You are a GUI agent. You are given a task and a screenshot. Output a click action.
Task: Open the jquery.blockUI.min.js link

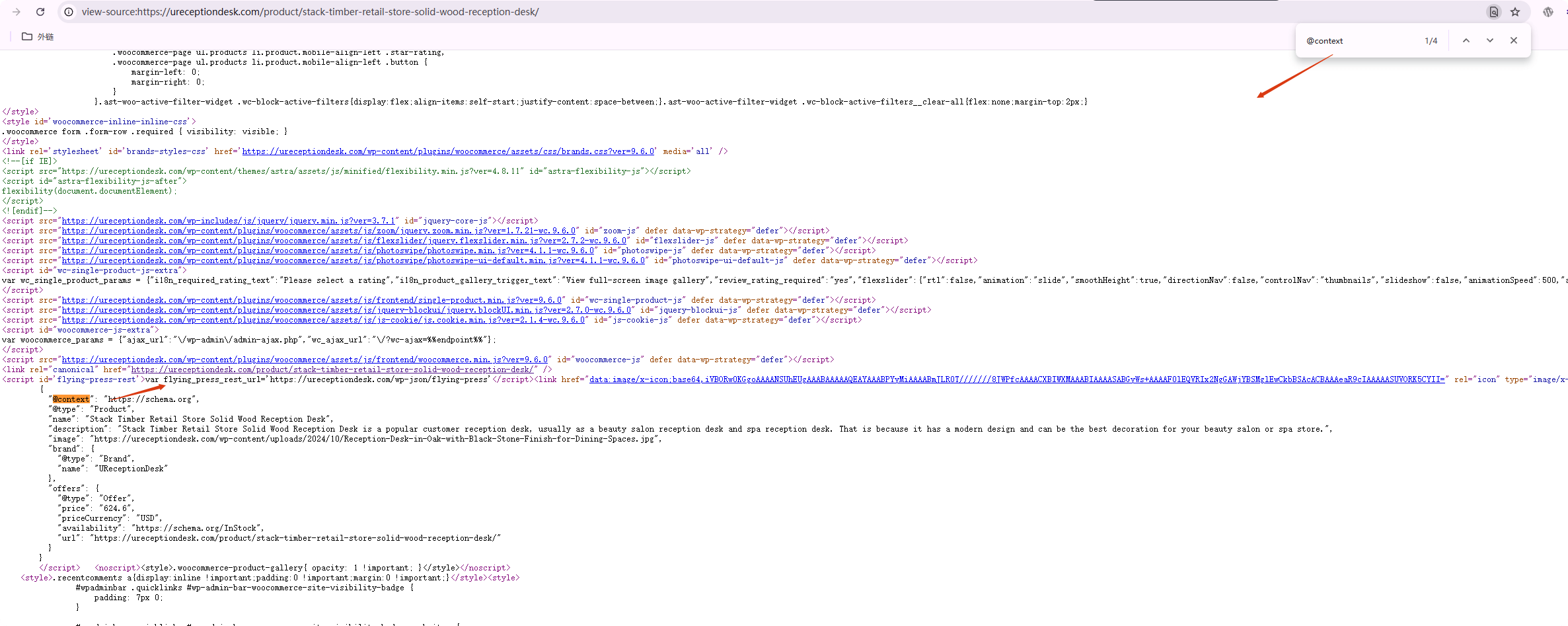click(346, 310)
